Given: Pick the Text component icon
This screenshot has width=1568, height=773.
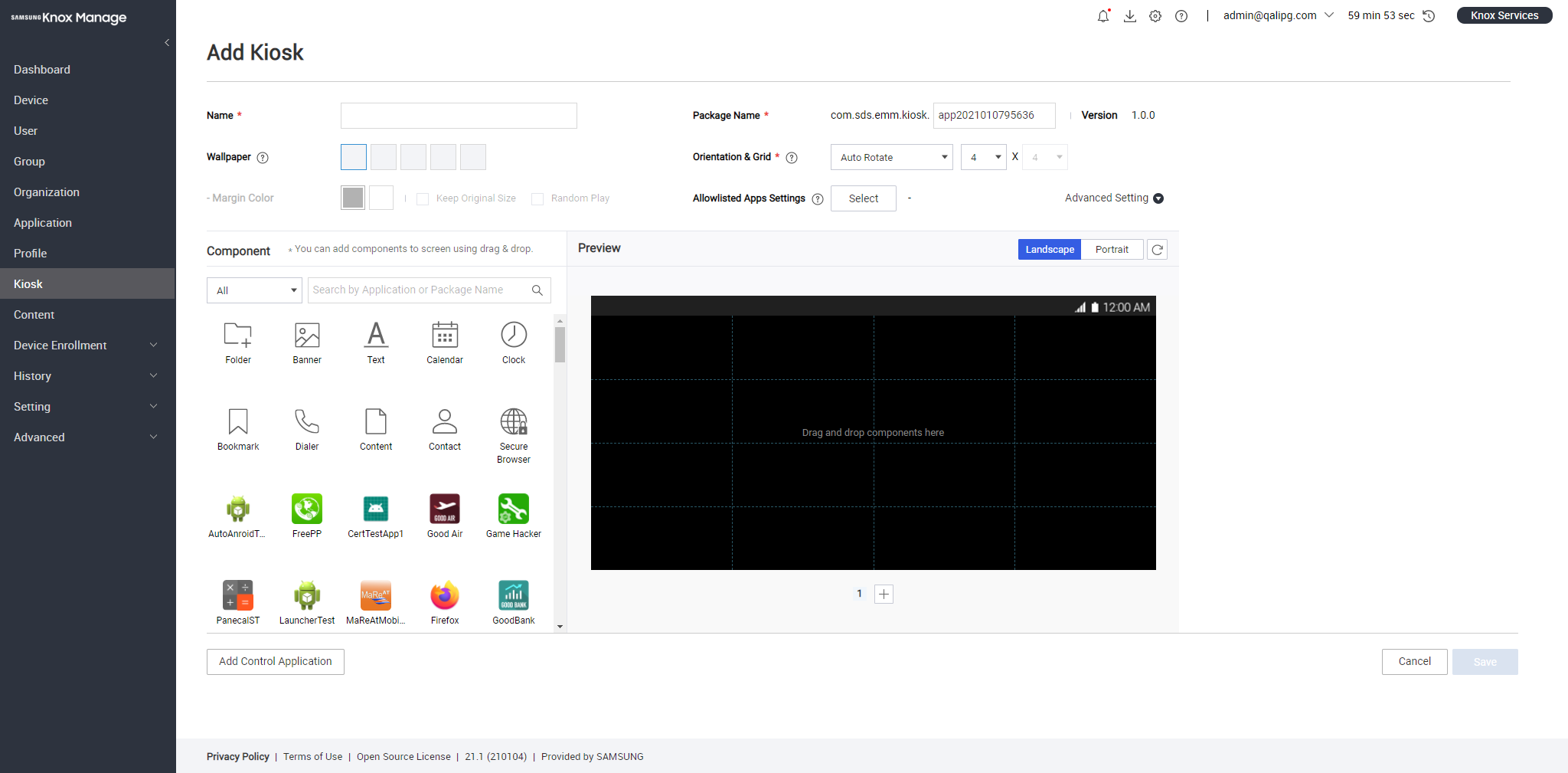Looking at the screenshot, I should coord(376,335).
